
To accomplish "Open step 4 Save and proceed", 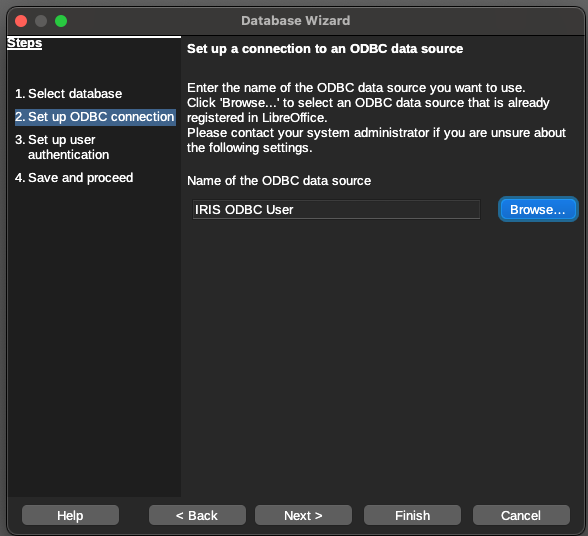I will click(x=74, y=178).
